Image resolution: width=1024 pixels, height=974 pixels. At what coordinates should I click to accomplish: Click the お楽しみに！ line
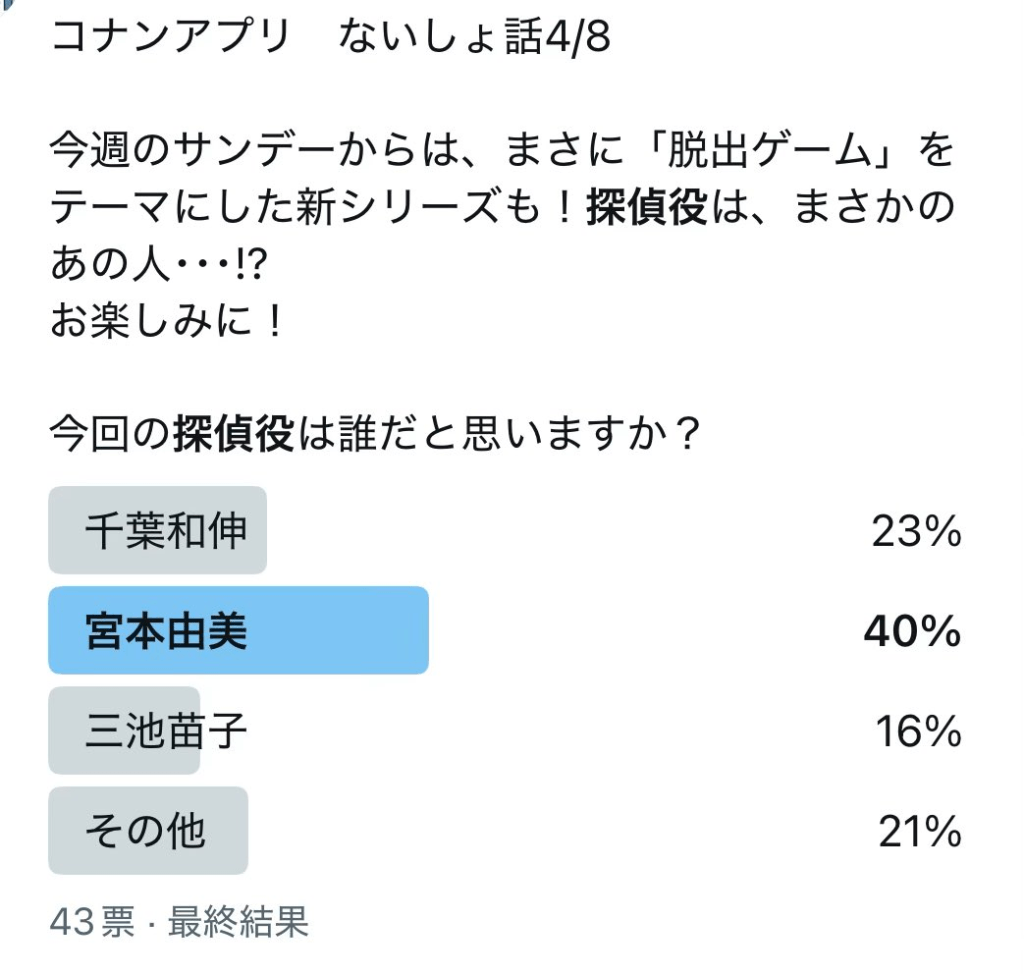(x=167, y=325)
